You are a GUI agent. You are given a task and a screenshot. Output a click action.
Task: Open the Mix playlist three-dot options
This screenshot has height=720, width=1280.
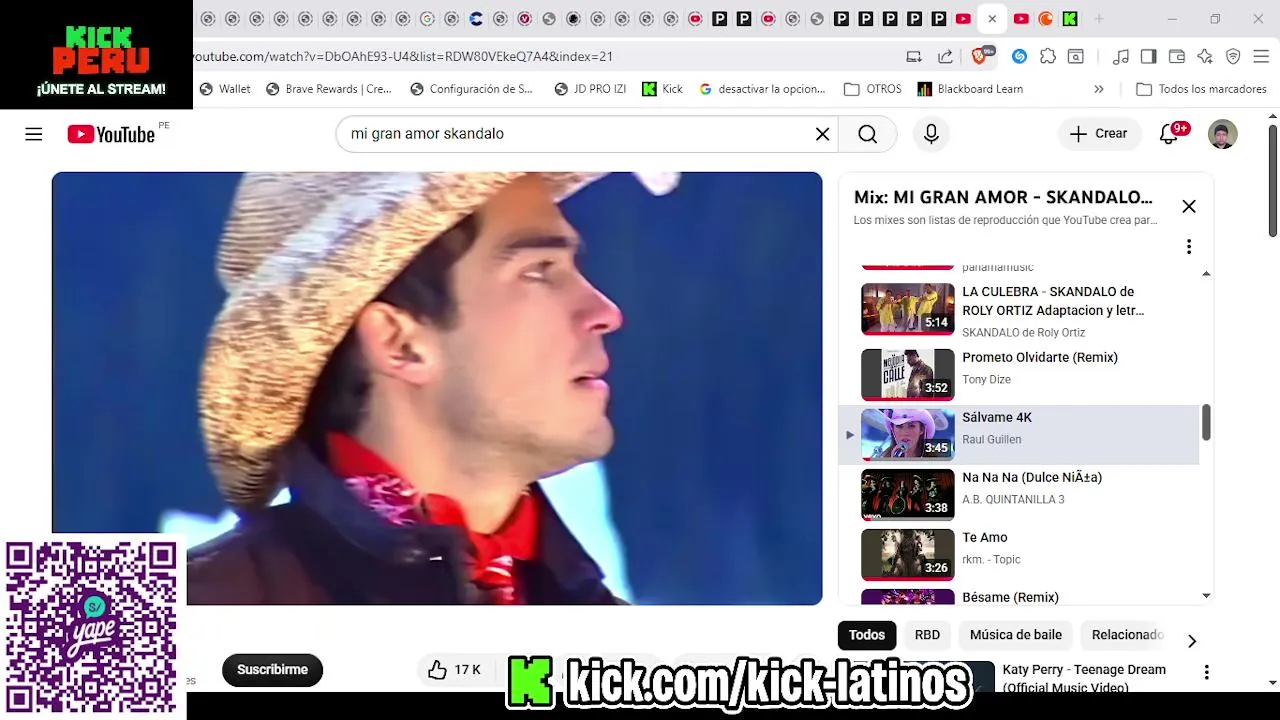point(1189,246)
